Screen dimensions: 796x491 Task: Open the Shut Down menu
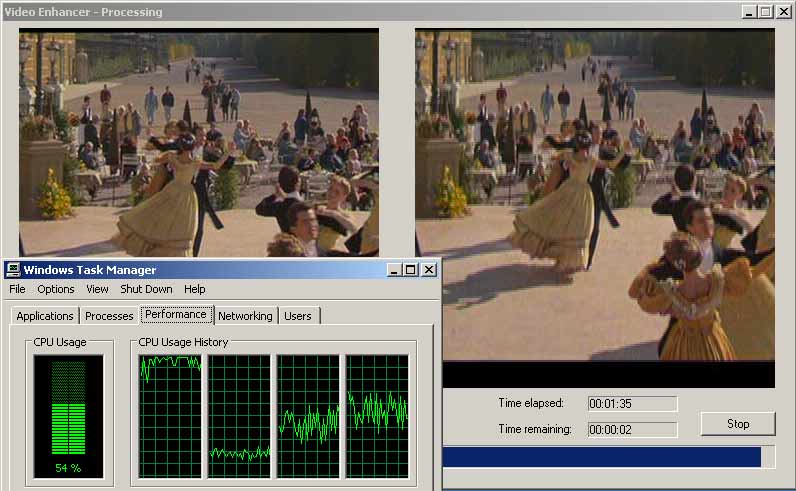pyautogui.click(x=146, y=289)
